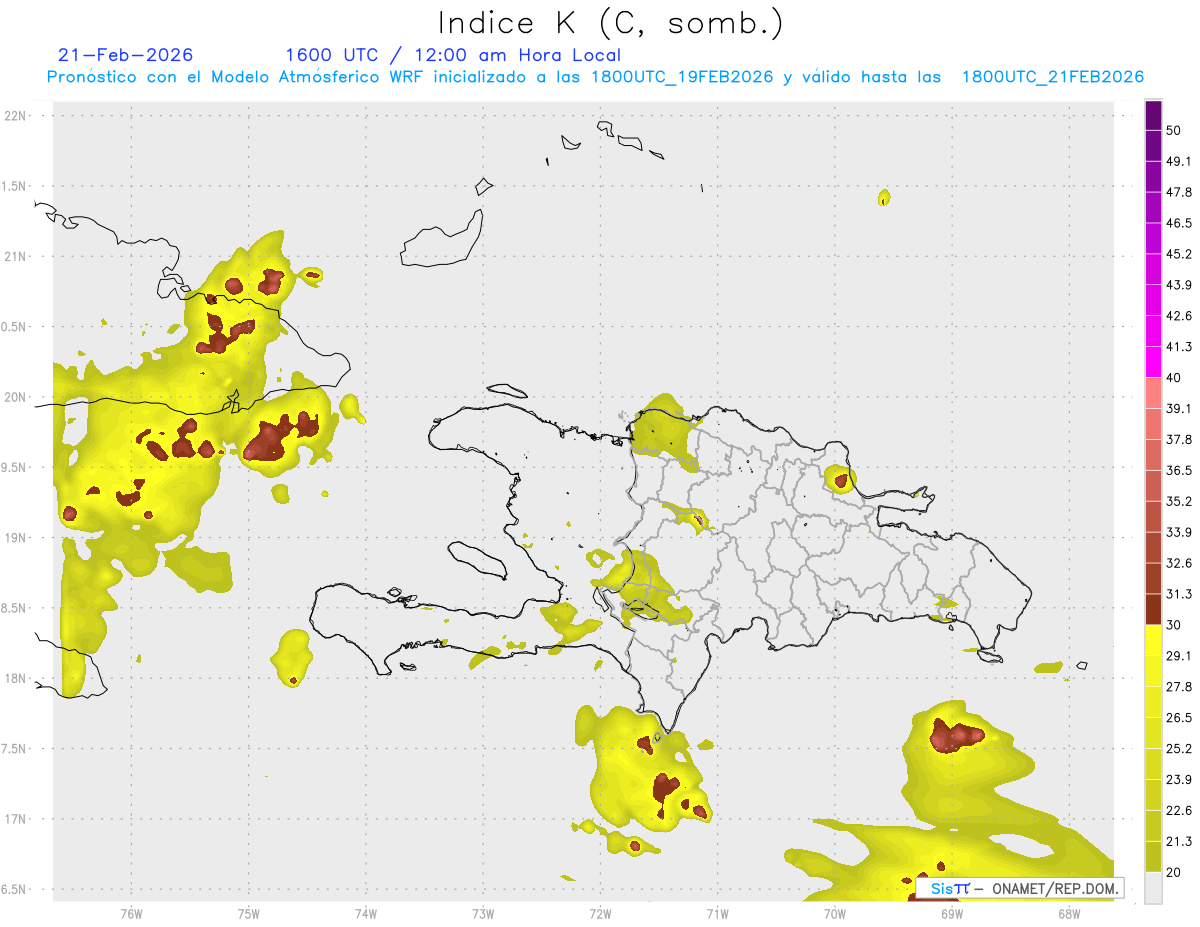1200x927 pixels.
Task: Click latitude label "22N"
Action: pyautogui.click(x=15, y=116)
